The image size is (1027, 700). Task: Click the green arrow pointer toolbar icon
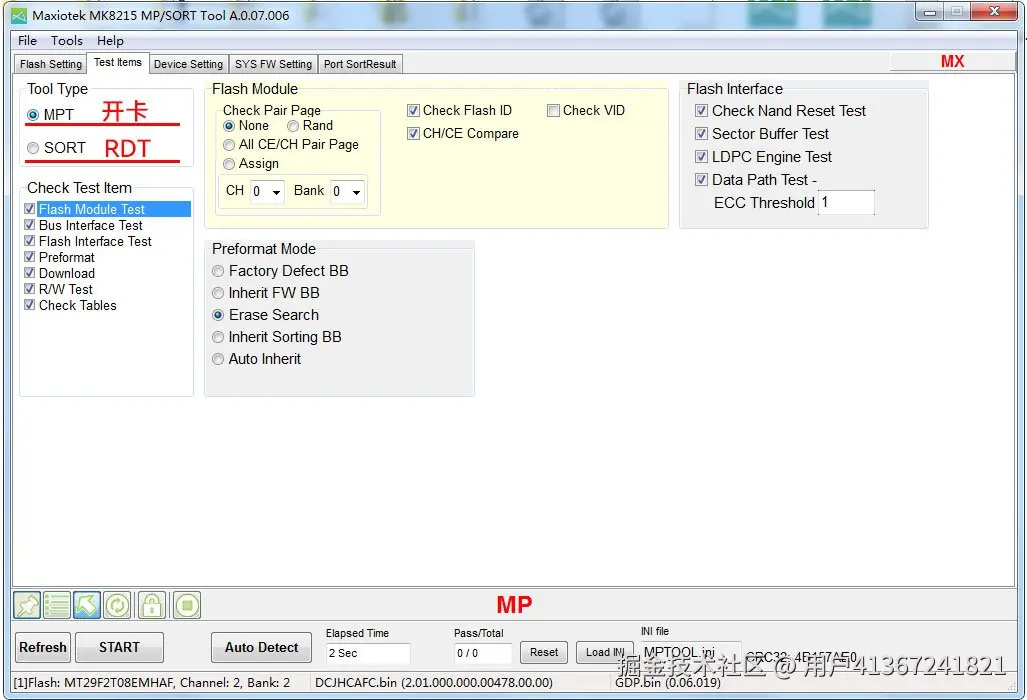[86, 605]
